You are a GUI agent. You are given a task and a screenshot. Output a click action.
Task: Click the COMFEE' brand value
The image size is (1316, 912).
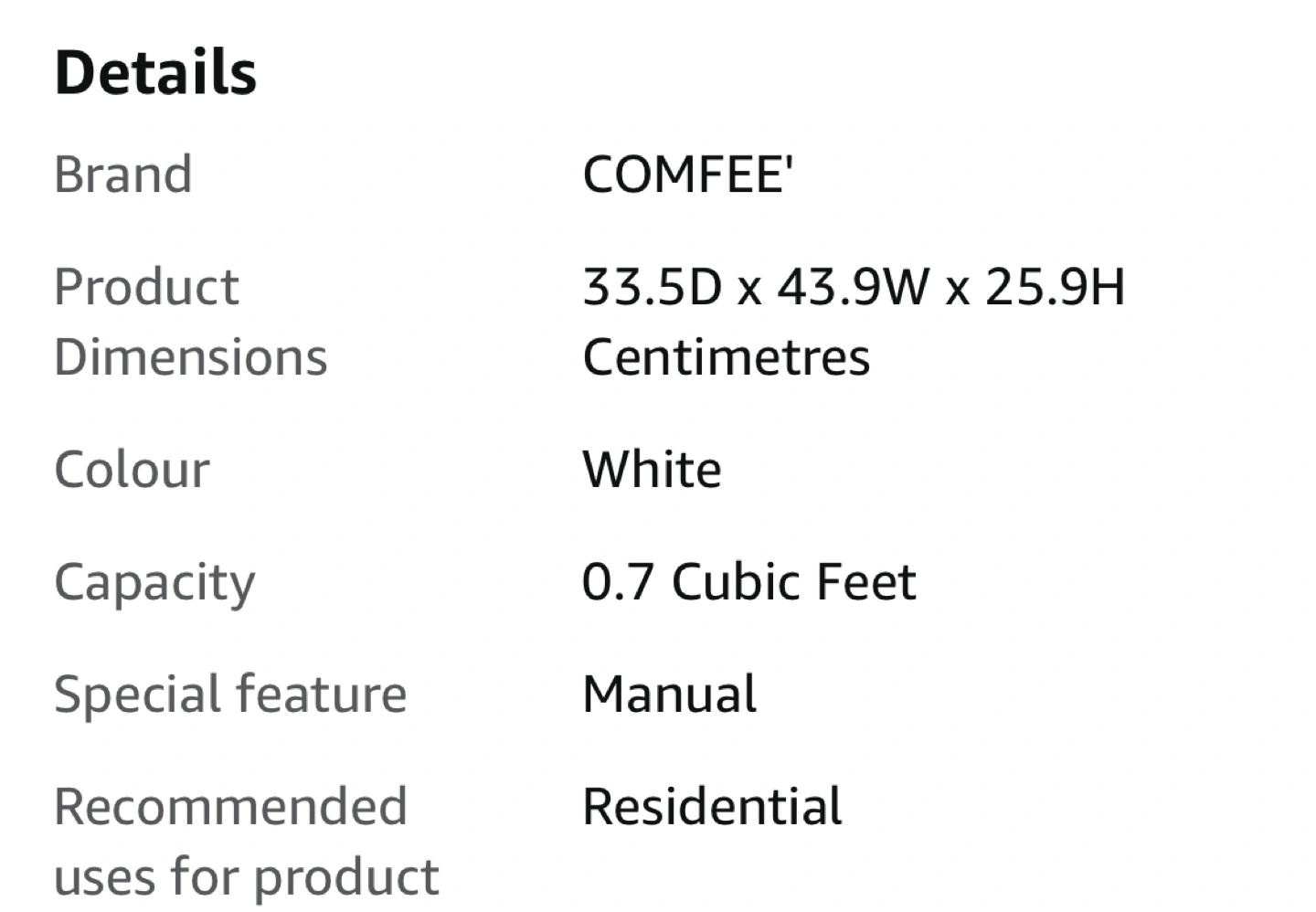688,174
